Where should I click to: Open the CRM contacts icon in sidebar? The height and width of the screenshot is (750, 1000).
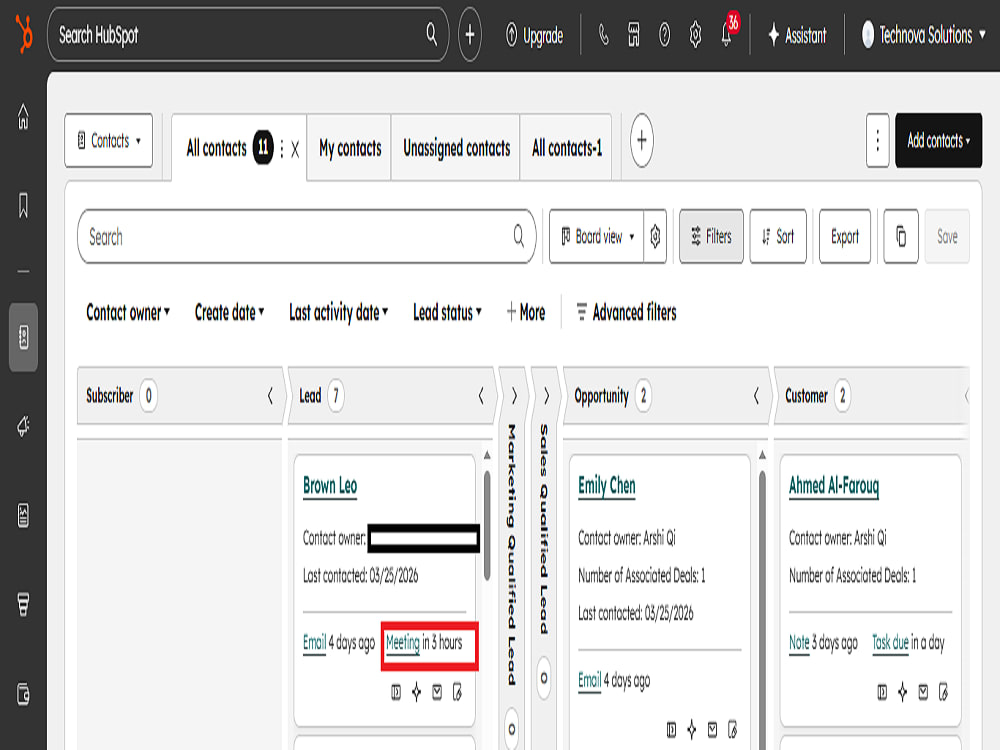point(24,337)
